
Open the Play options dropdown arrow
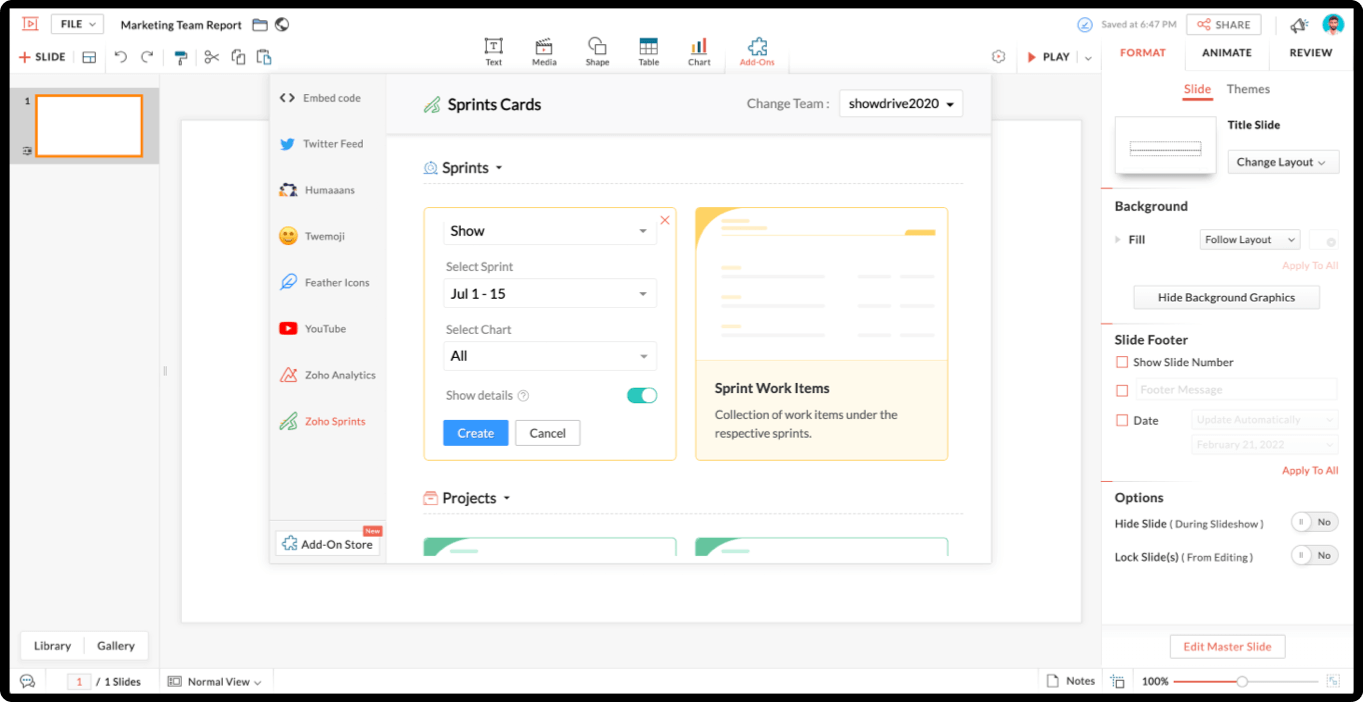(1088, 58)
